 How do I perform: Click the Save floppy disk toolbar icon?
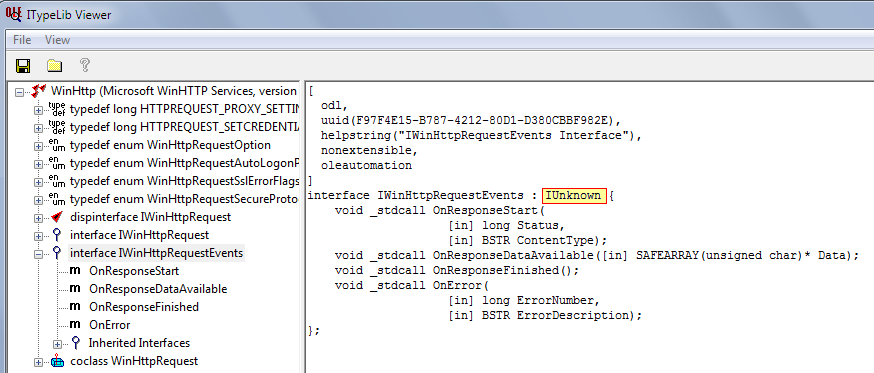click(x=23, y=66)
